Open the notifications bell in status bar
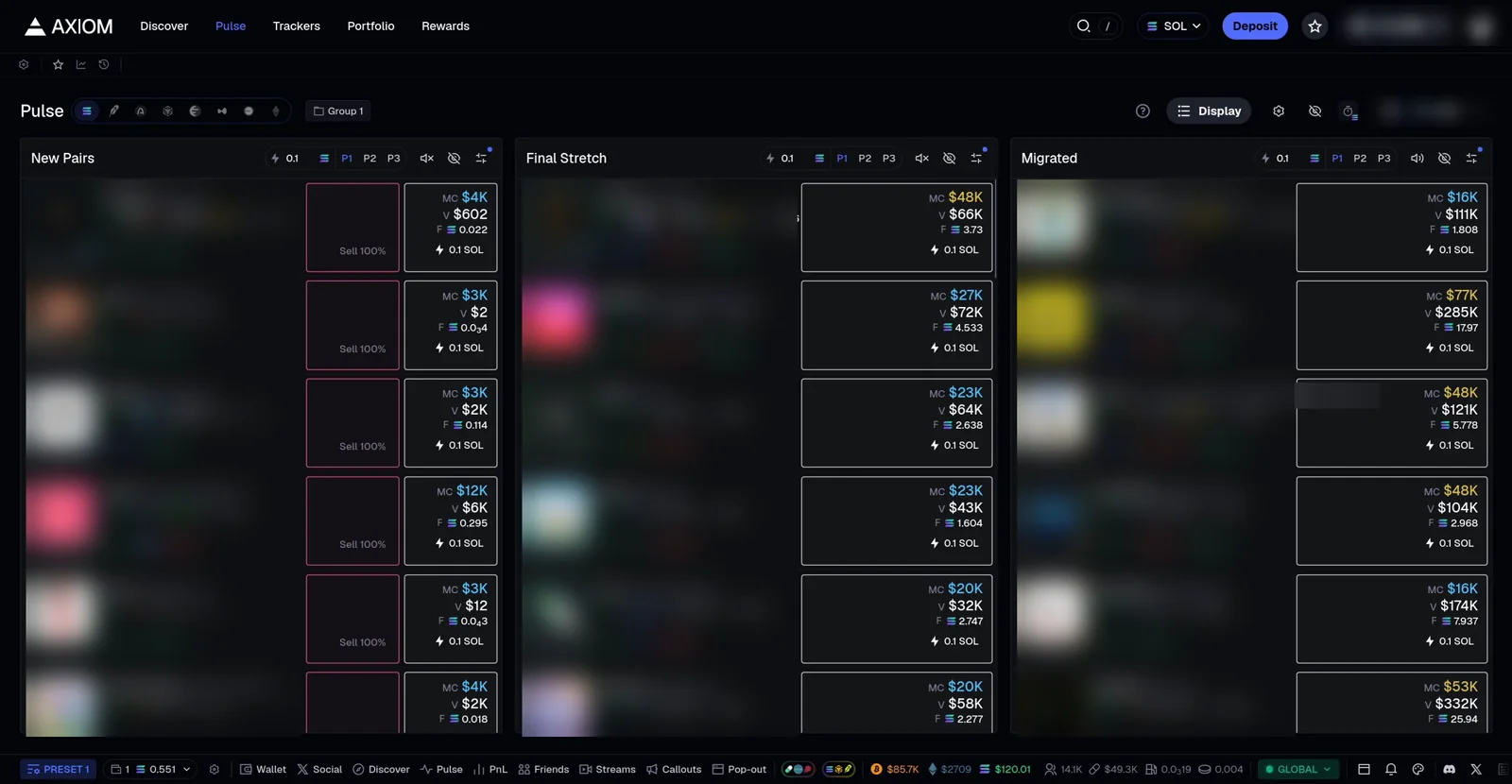Viewport: 1512px width, 784px height. [1391, 769]
